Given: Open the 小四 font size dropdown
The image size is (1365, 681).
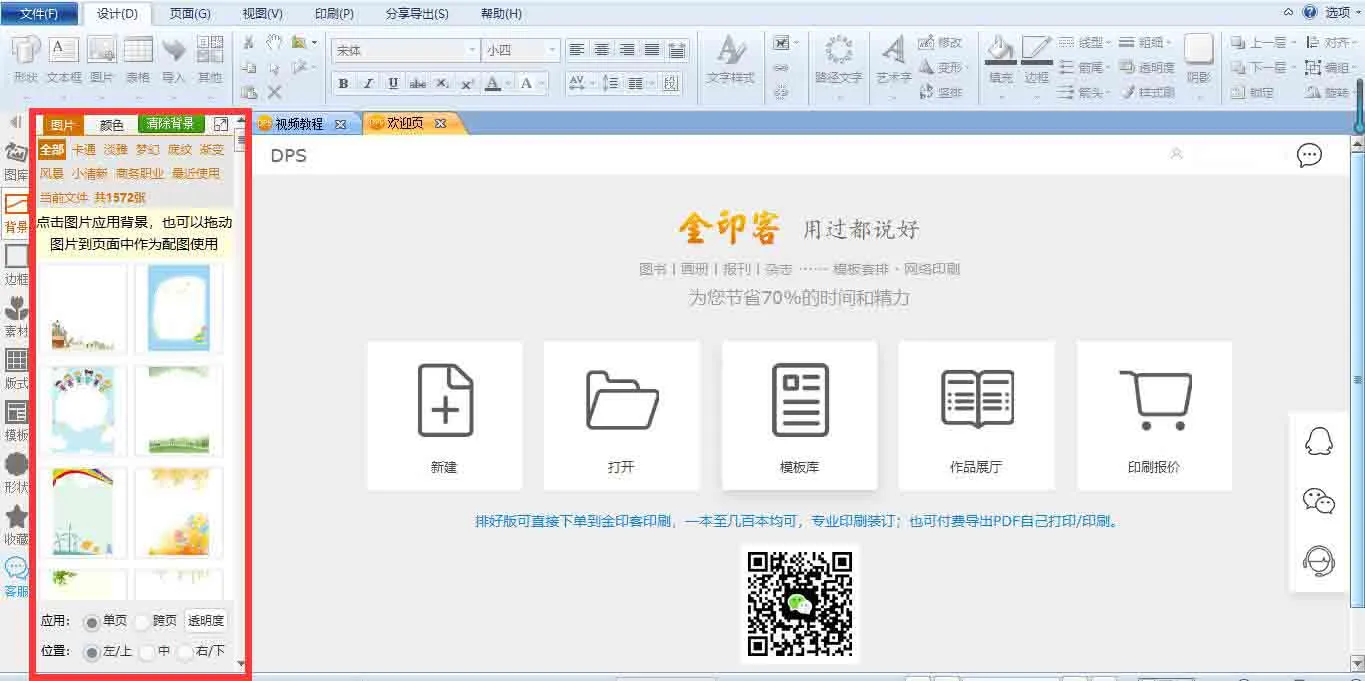Looking at the screenshot, I should [552, 50].
